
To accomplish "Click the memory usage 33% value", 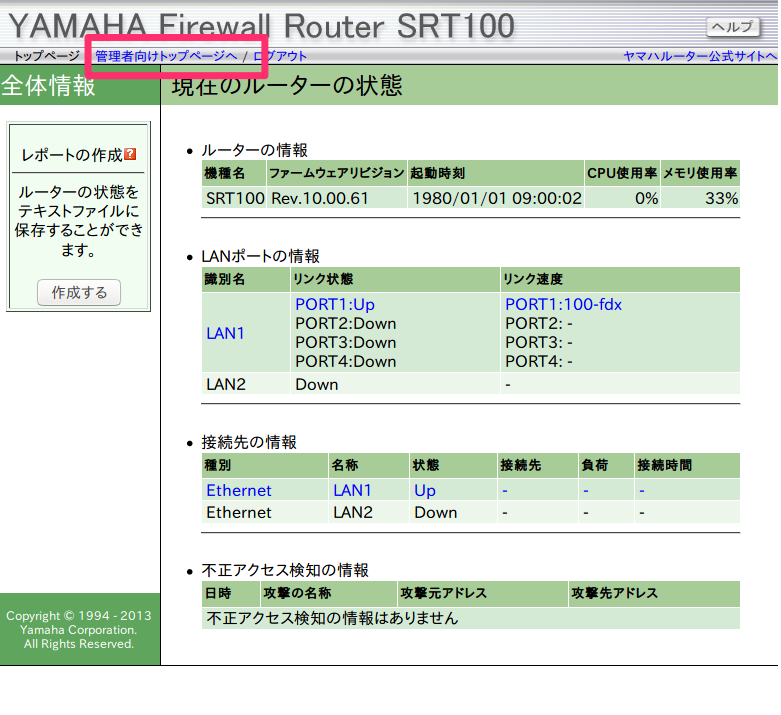I will (x=721, y=198).
